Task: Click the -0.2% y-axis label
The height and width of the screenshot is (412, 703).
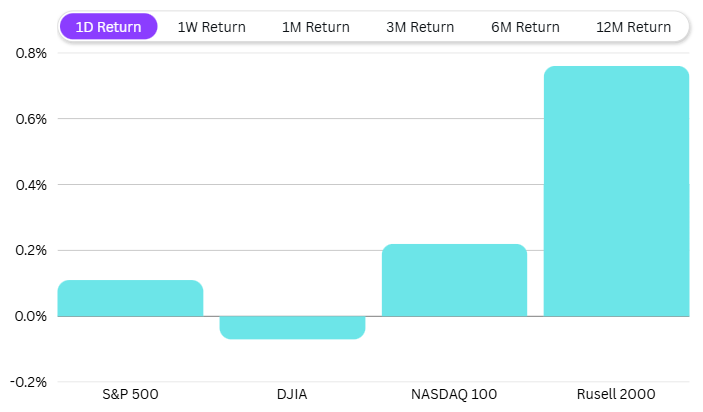Action: tap(28, 382)
